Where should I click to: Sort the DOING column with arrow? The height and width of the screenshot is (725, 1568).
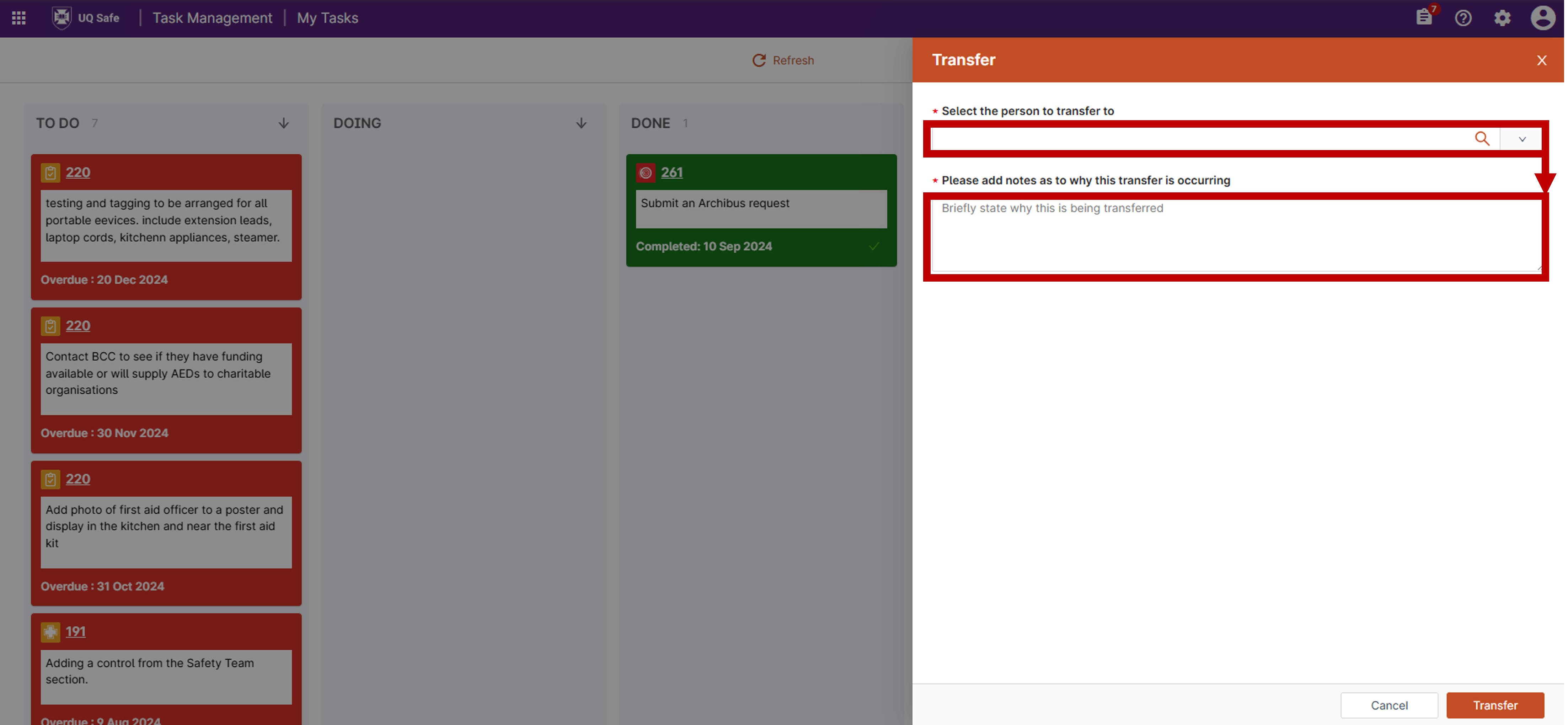[581, 123]
